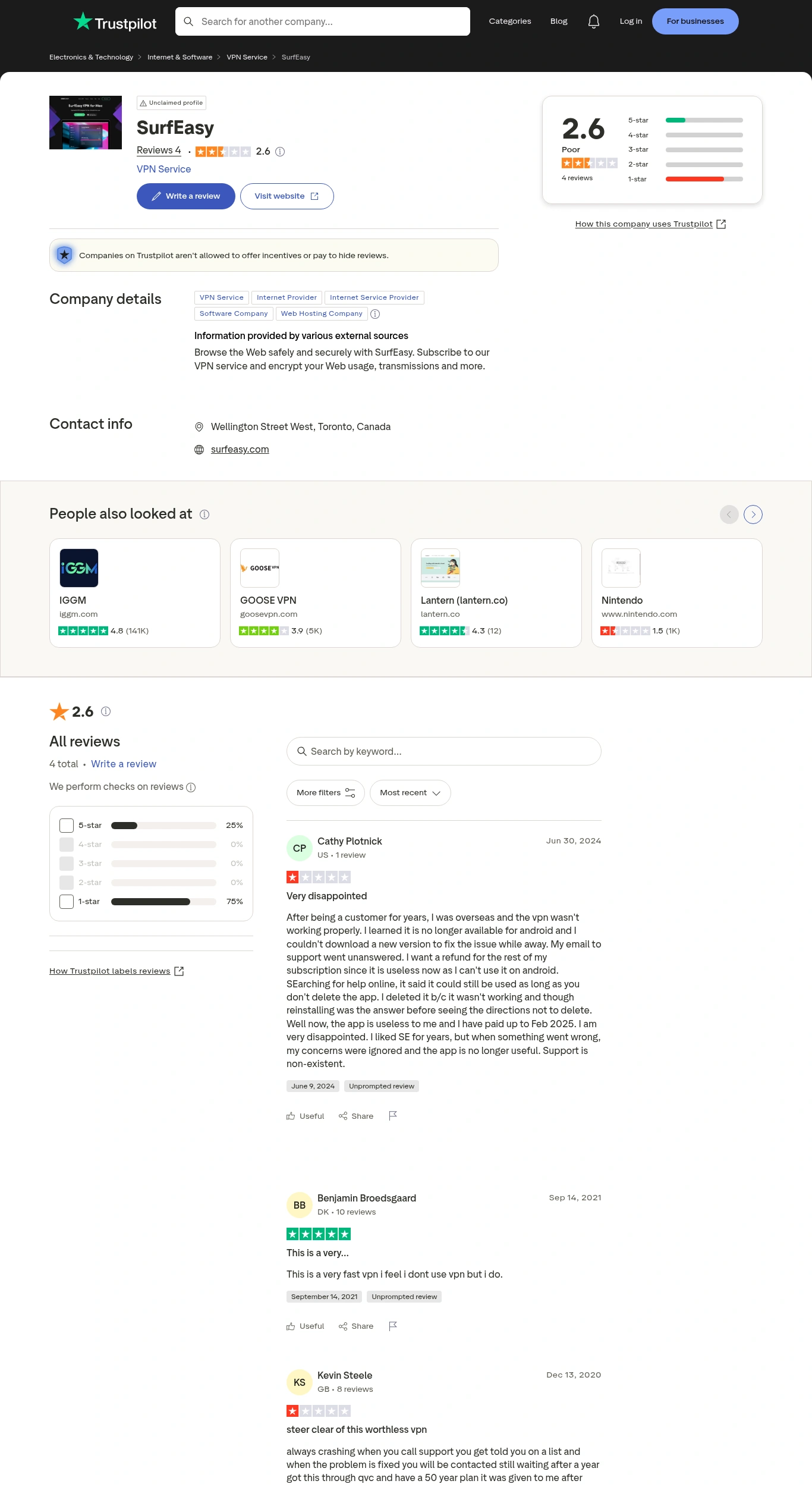The height and width of the screenshot is (1487, 812).
Task: Click the blue Write a review button
Action: (x=186, y=196)
